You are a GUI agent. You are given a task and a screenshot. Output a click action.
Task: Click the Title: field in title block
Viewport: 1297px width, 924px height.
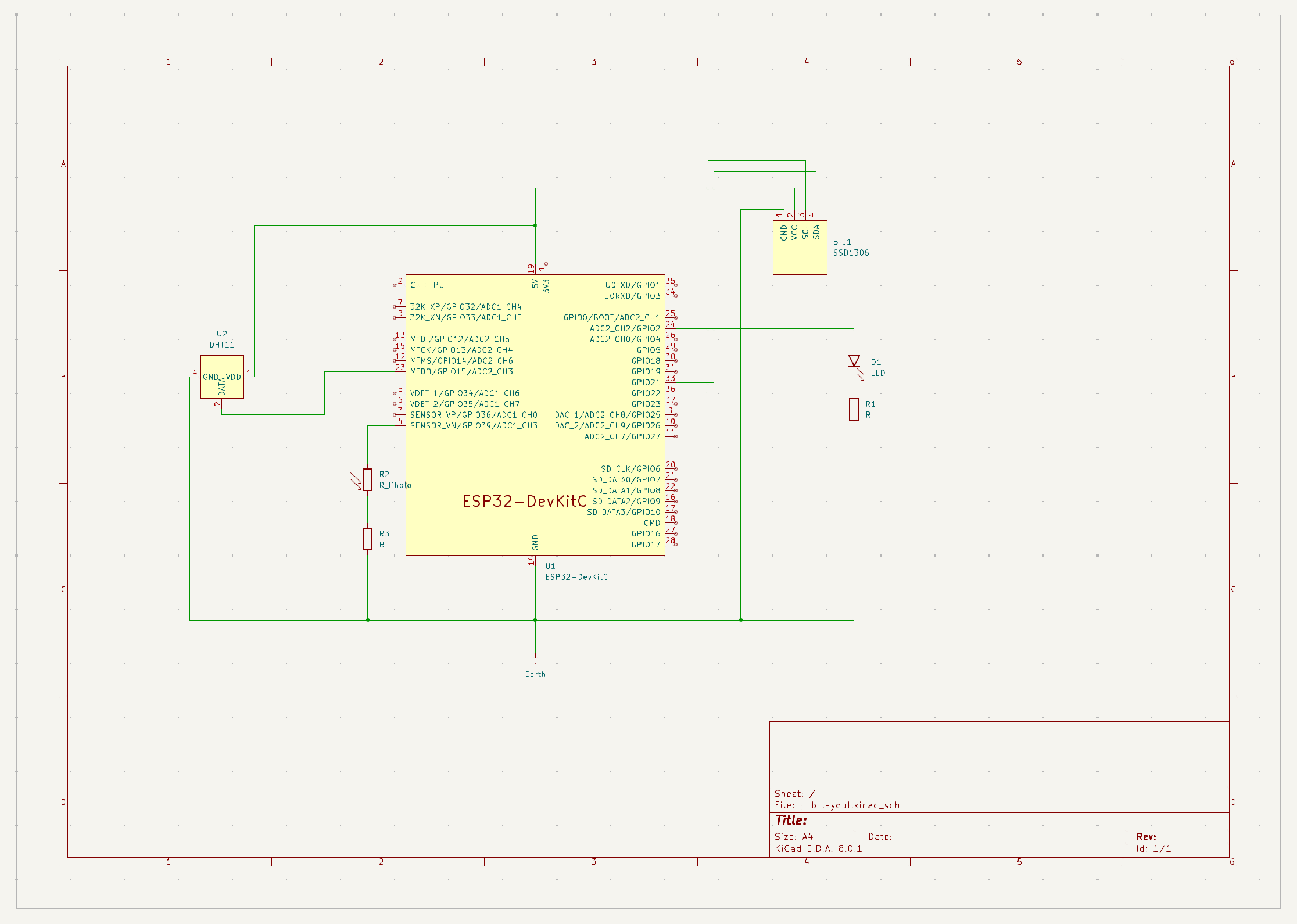(791, 821)
